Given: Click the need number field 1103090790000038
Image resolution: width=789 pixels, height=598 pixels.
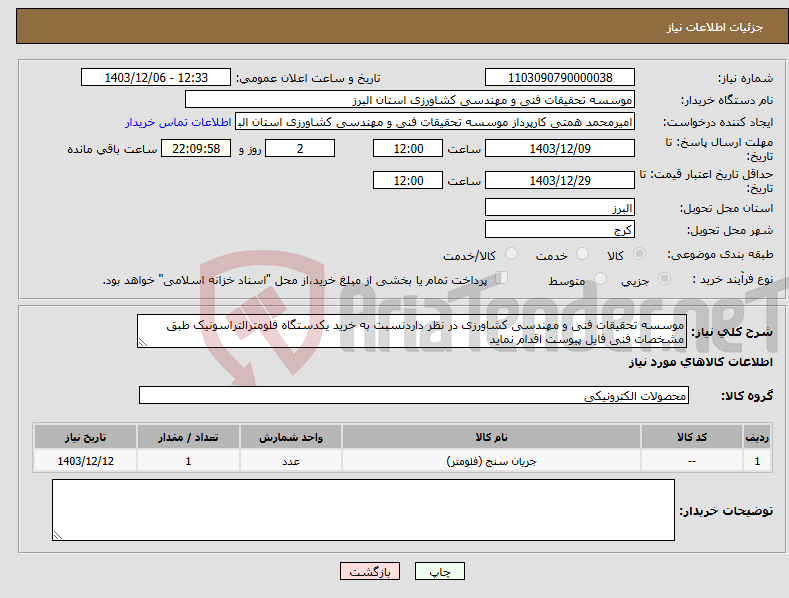Looking at the screenshot, I should [560, 78].
